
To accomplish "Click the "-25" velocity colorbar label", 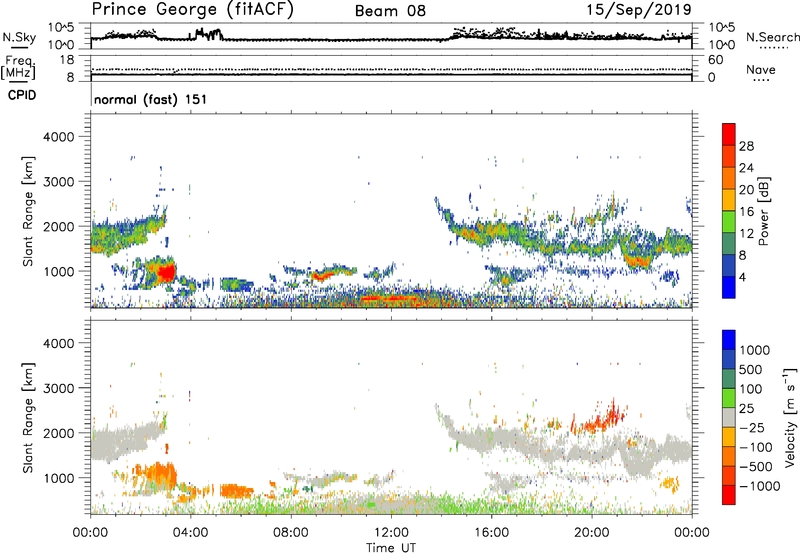I will 752,428.
